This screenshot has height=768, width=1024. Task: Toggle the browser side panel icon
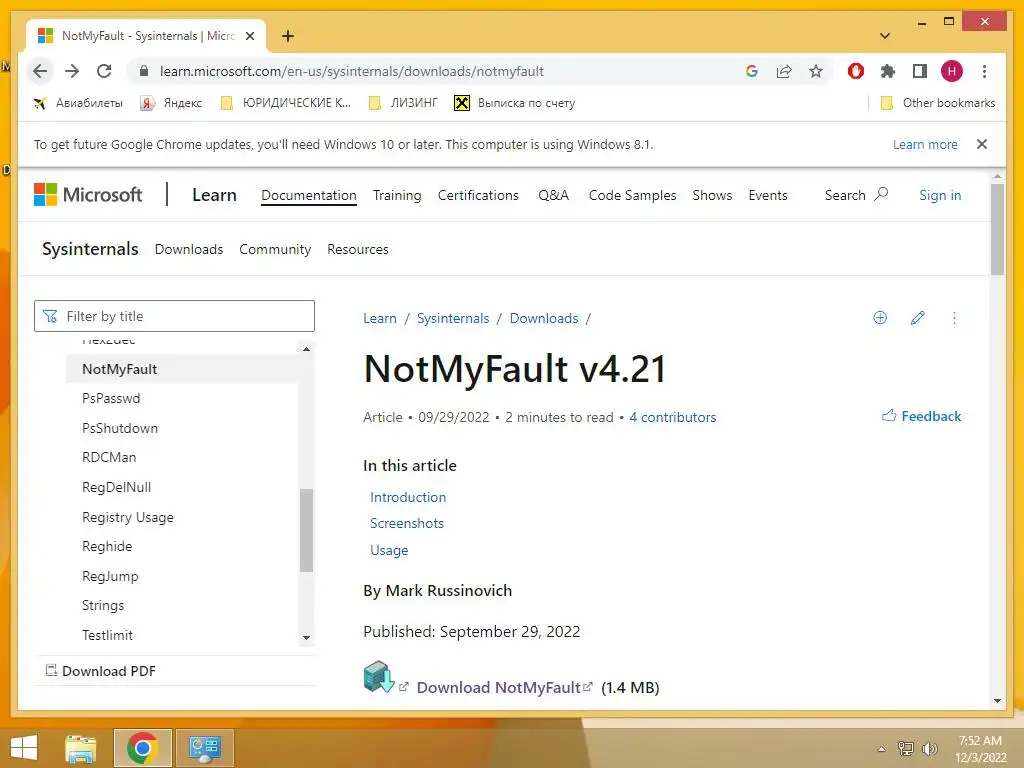[920, 71]
